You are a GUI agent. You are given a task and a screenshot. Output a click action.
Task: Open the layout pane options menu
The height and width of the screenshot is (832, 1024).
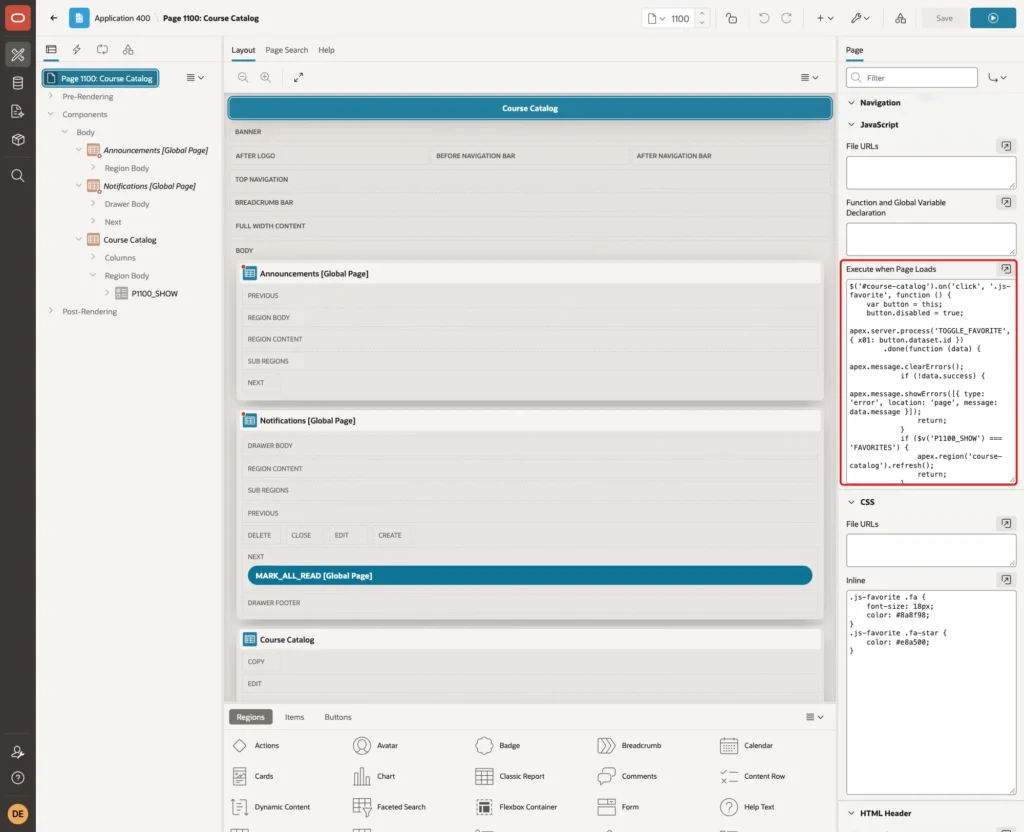[x=809, y=77]
